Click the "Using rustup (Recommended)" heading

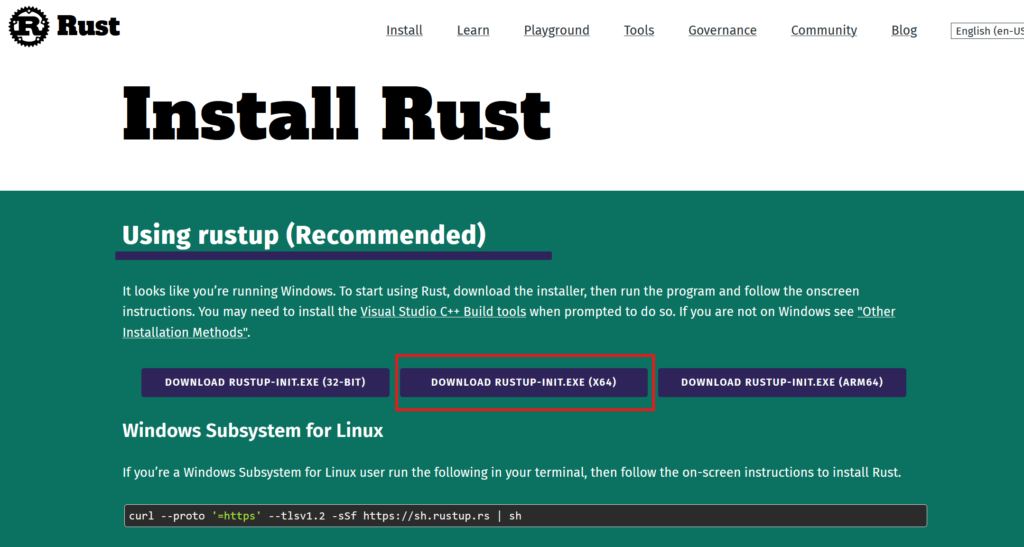304,235
